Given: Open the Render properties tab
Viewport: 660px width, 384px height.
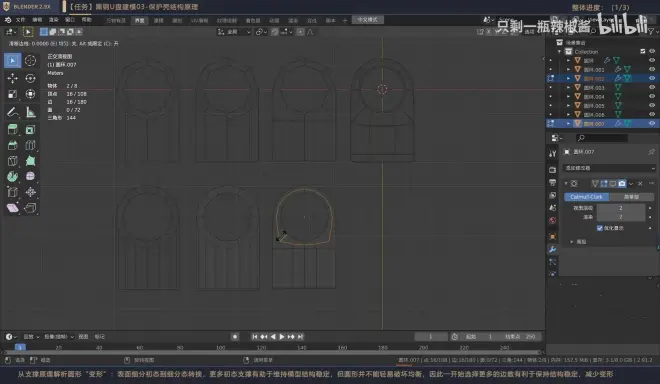Looking at the screenshot, I should 553,170.
